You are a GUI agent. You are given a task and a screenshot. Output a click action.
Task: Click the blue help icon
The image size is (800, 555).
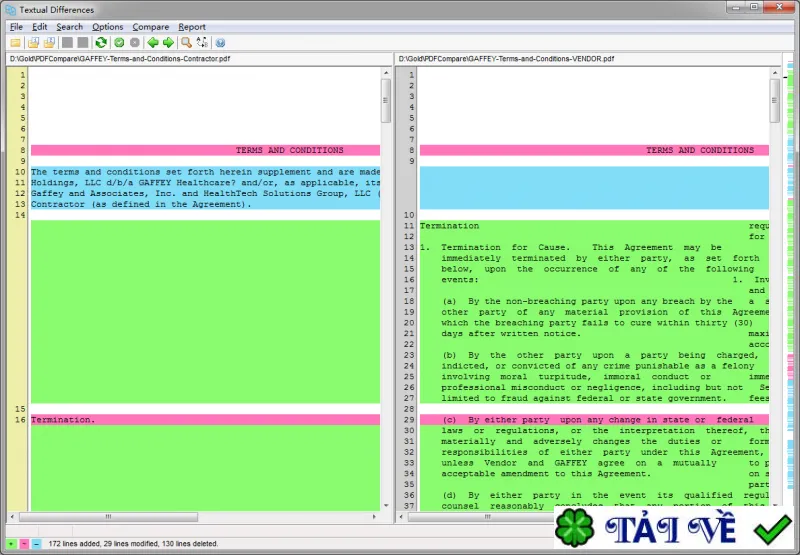point(220,43)
